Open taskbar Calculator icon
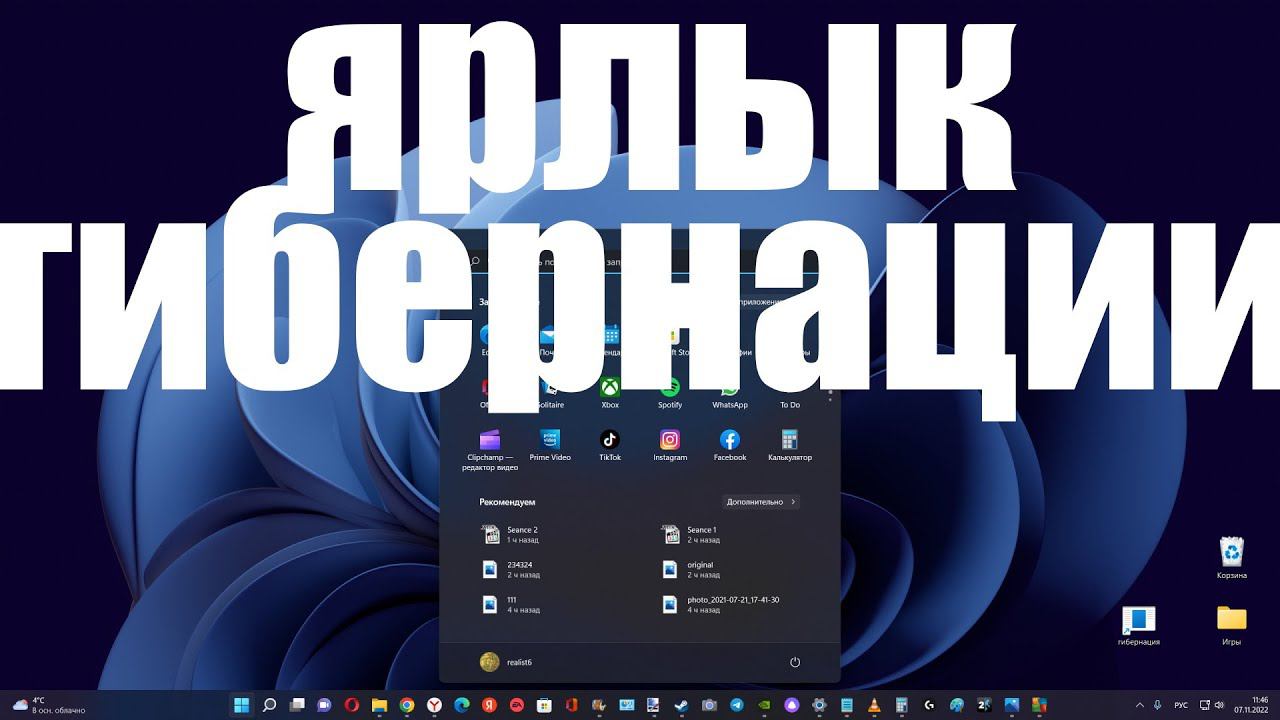 [x=901, y=705]
